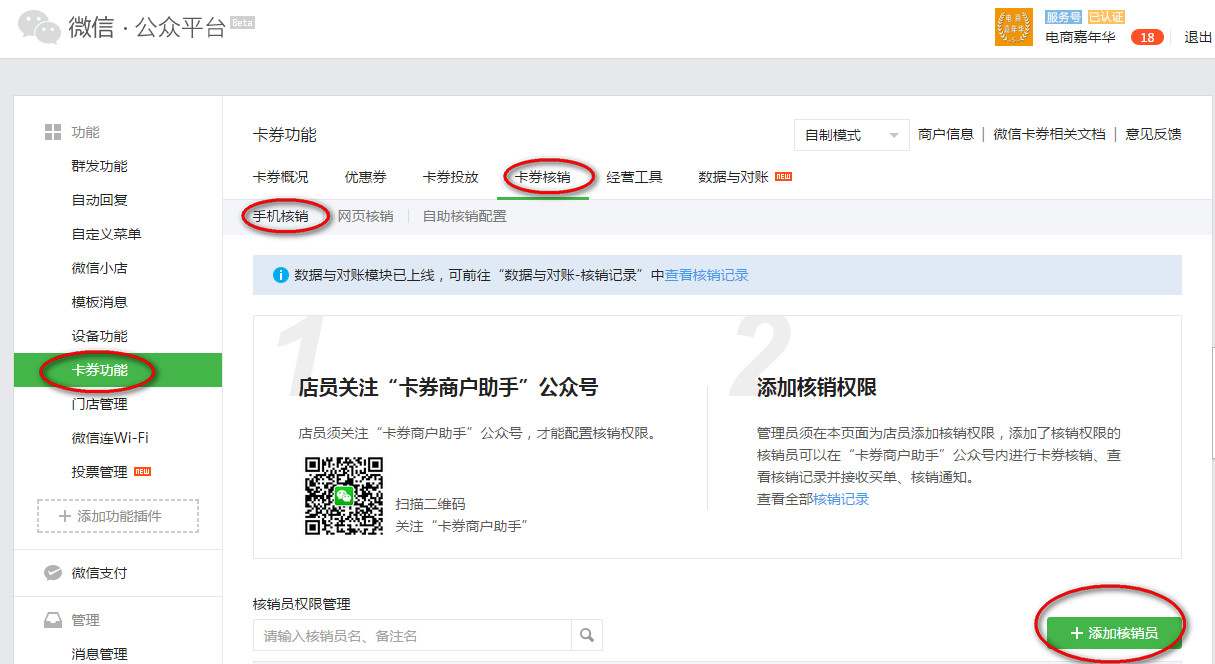Select 手机核销 sub-tab
This screenshot has width=1215, height=664.
click(x=281, y=216)
